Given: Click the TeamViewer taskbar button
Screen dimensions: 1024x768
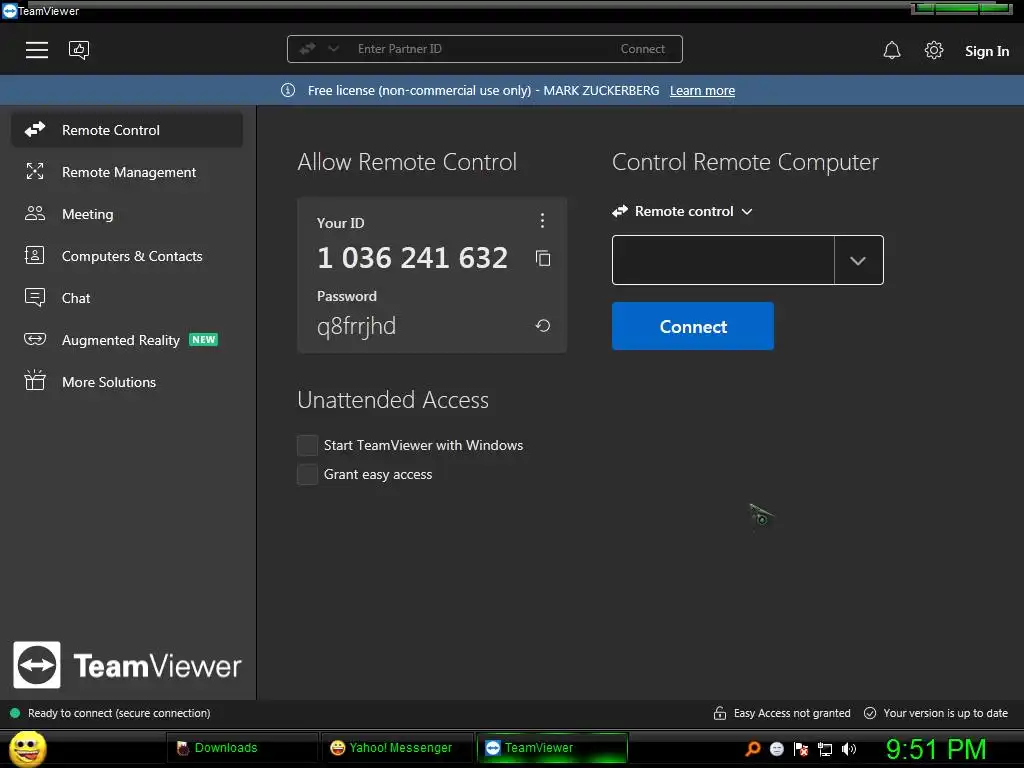Looking at the screenshot, I should coord(552,748).
